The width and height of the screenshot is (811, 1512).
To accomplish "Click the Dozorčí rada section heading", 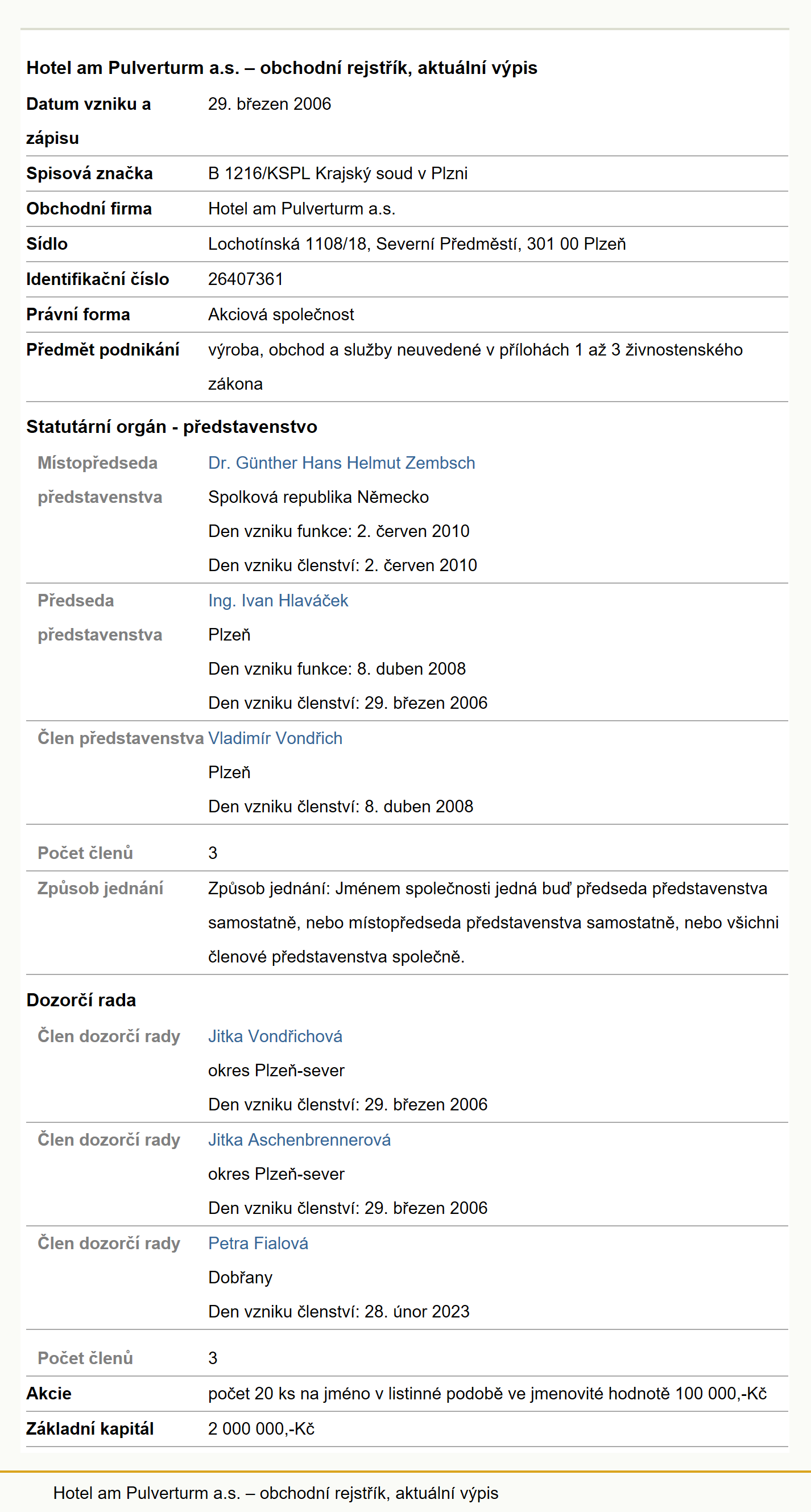I will click(81, 1000).
